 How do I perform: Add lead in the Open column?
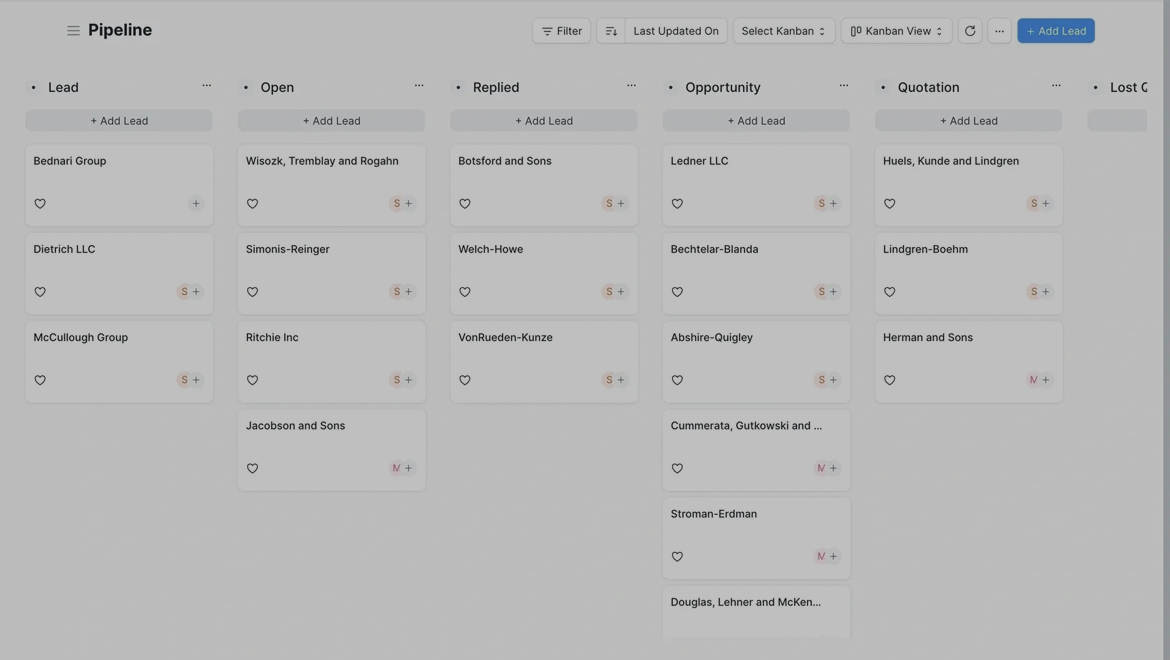point(331,121)
